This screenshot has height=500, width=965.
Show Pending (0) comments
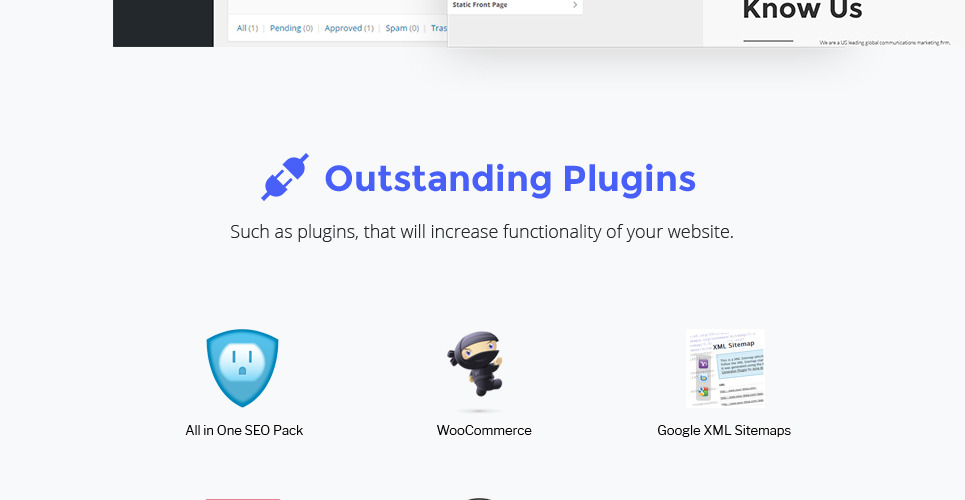point(291,28)
